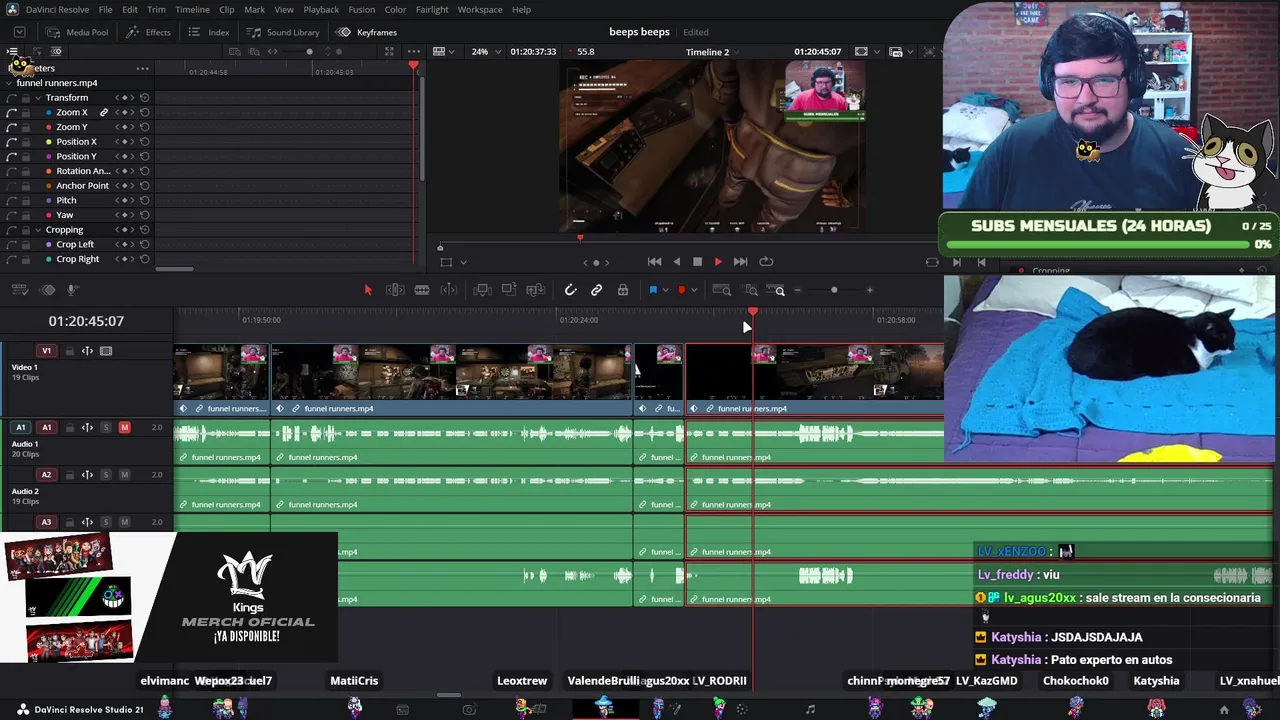Activate the Trim Edit Mode tool
This screenshot has height=720, width=1280.
point(395,290)
